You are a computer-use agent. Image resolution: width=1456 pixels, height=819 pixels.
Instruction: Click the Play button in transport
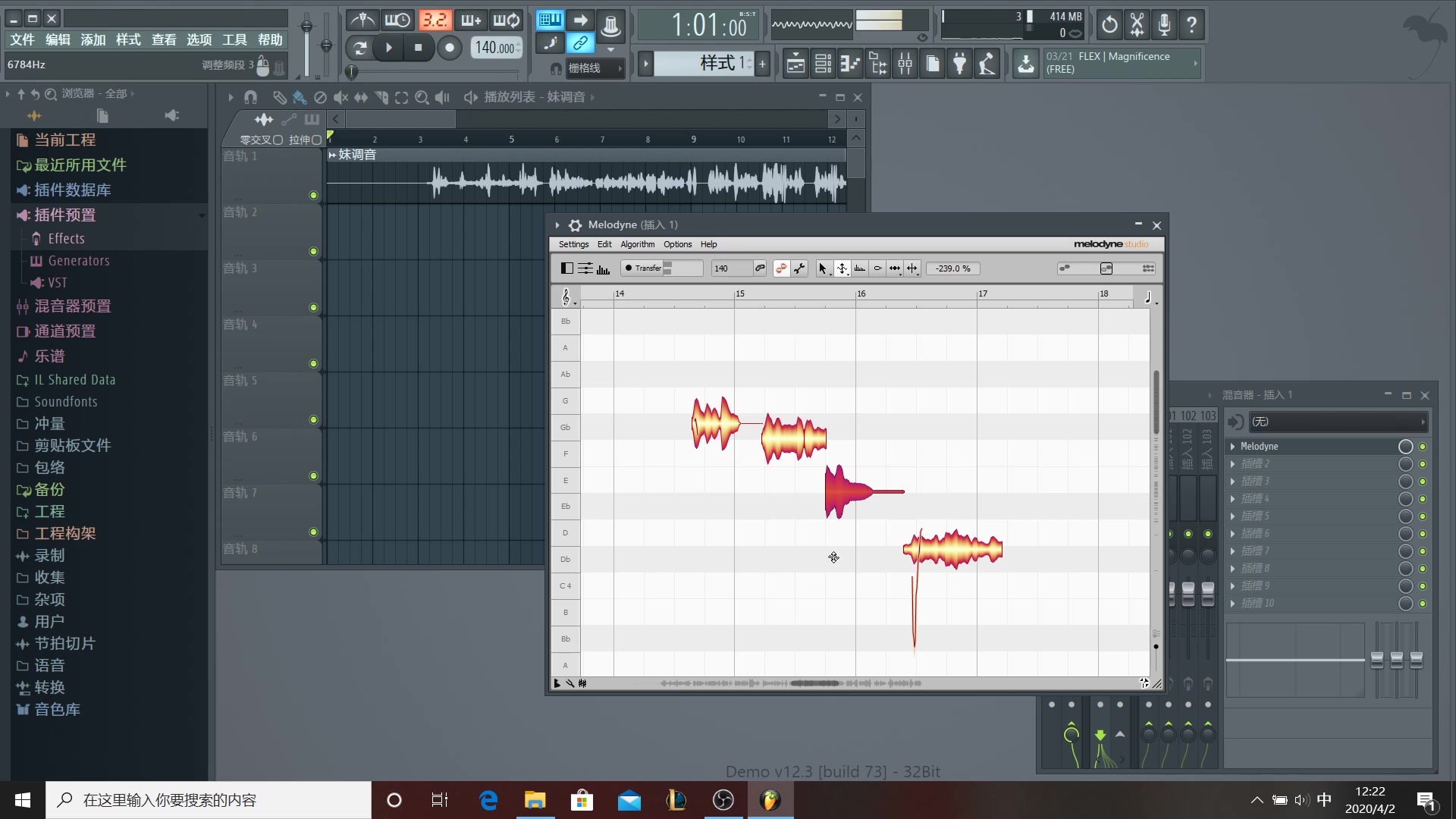pos(389,48)
